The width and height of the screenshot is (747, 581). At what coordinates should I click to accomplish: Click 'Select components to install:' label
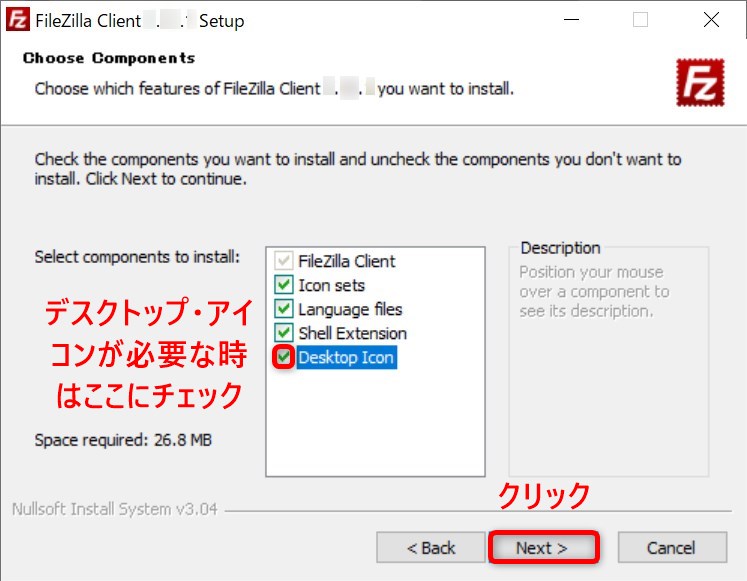137,257
